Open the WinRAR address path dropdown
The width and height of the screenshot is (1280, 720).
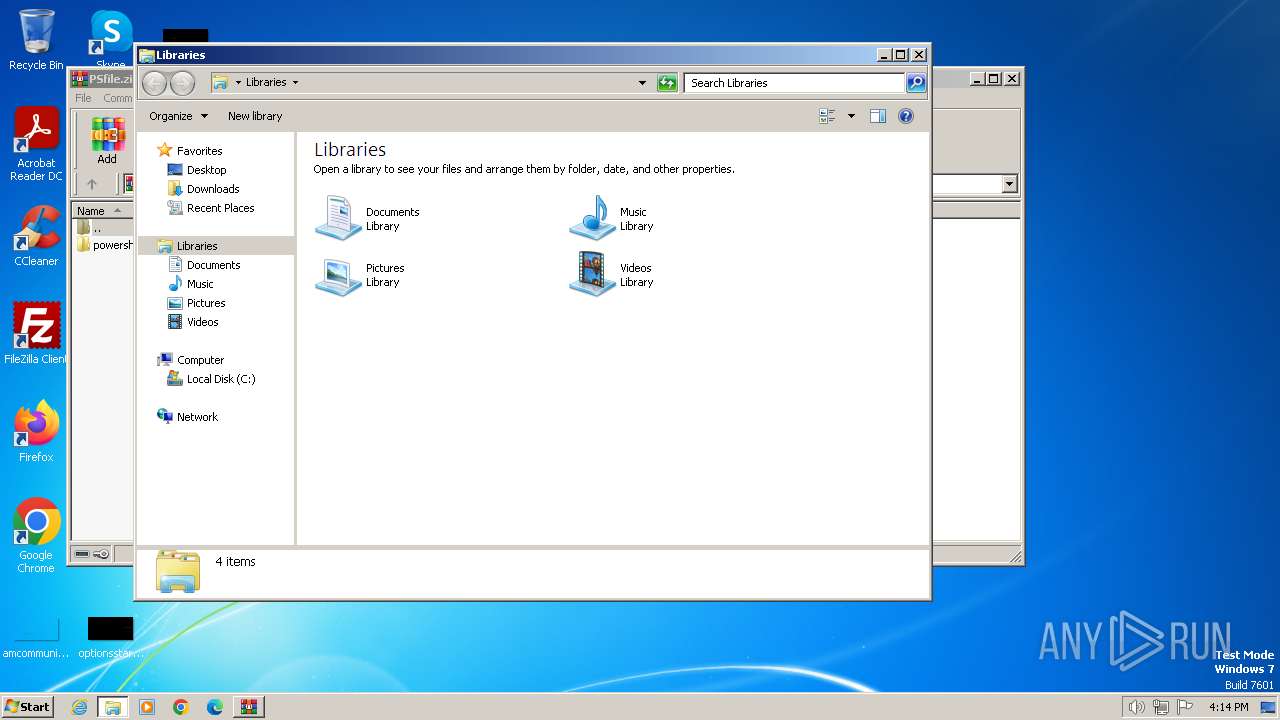coord(1009,184)
